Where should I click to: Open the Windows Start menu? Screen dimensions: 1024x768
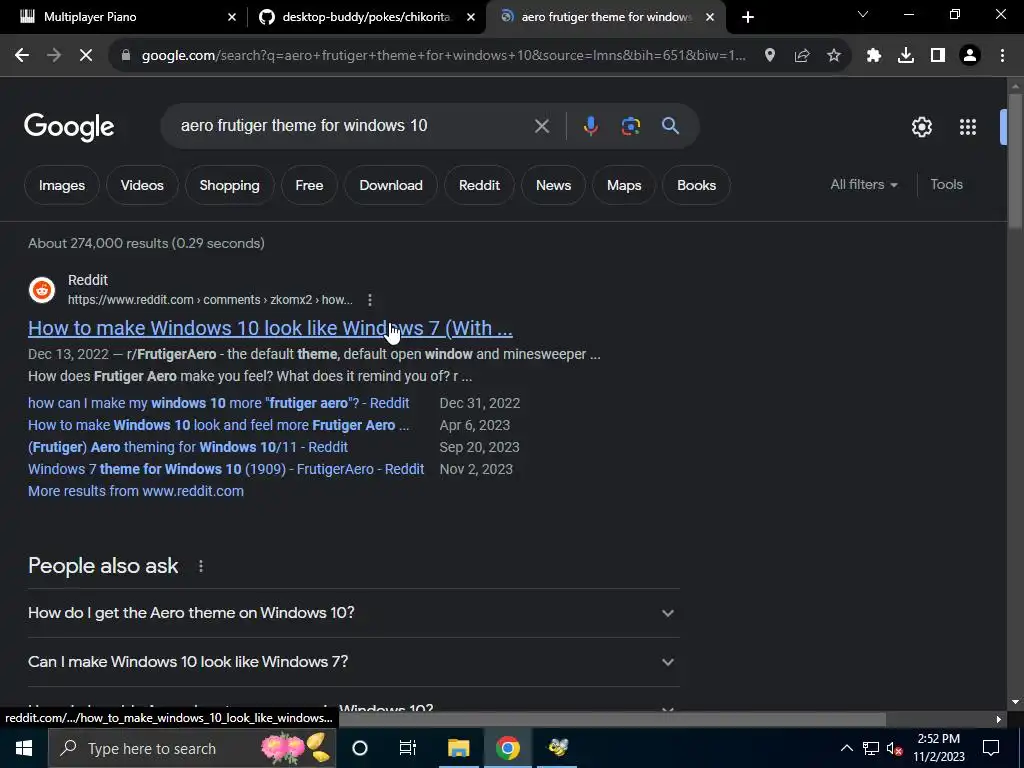click(24, 748)
